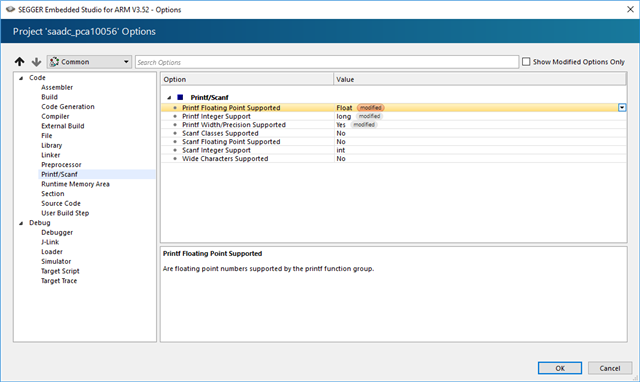
Task: Select Scanf Classes Supported row
Action: click(x=393, y=133)
